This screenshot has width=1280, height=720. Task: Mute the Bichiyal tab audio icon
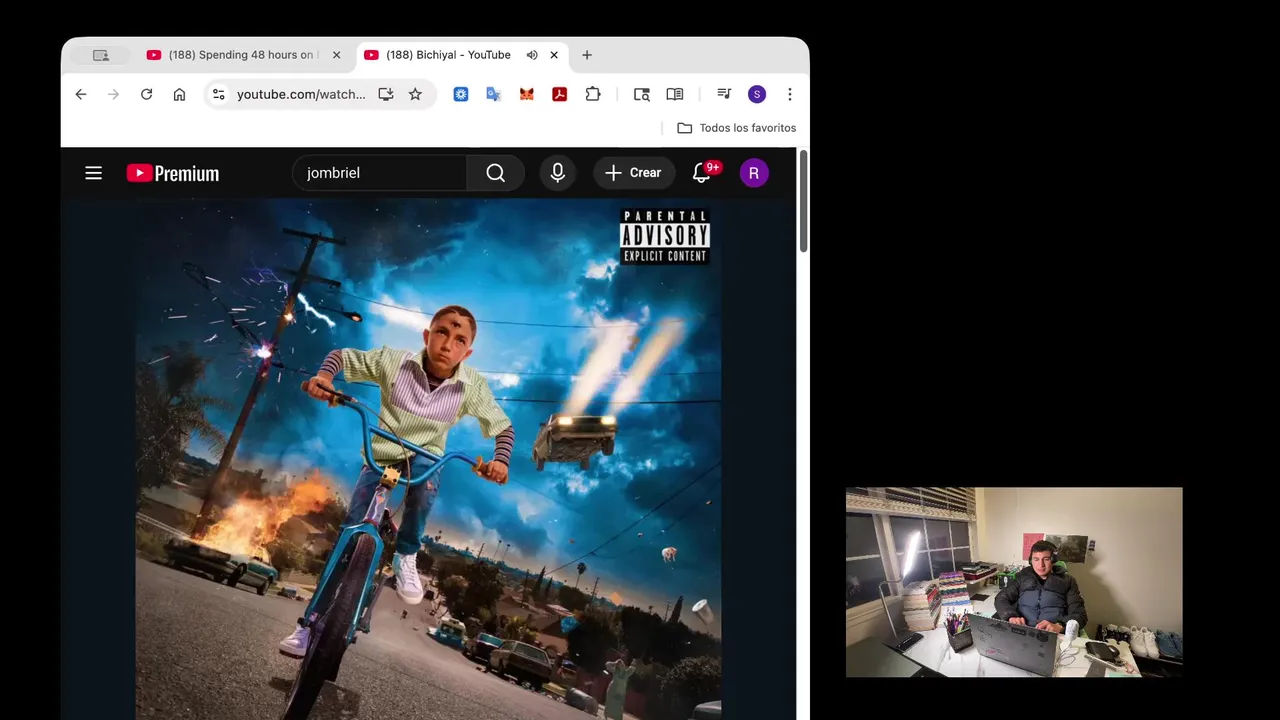(532, 55)
